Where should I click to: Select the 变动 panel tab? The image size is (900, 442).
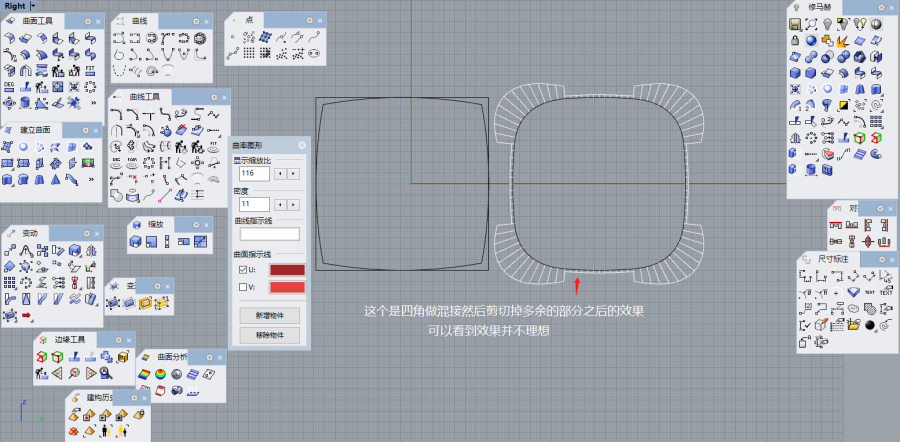[x=29, y=233]
